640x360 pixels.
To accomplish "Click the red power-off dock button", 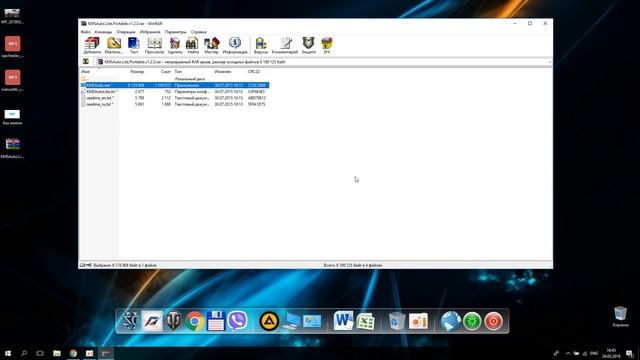I will tap(493, 321).
